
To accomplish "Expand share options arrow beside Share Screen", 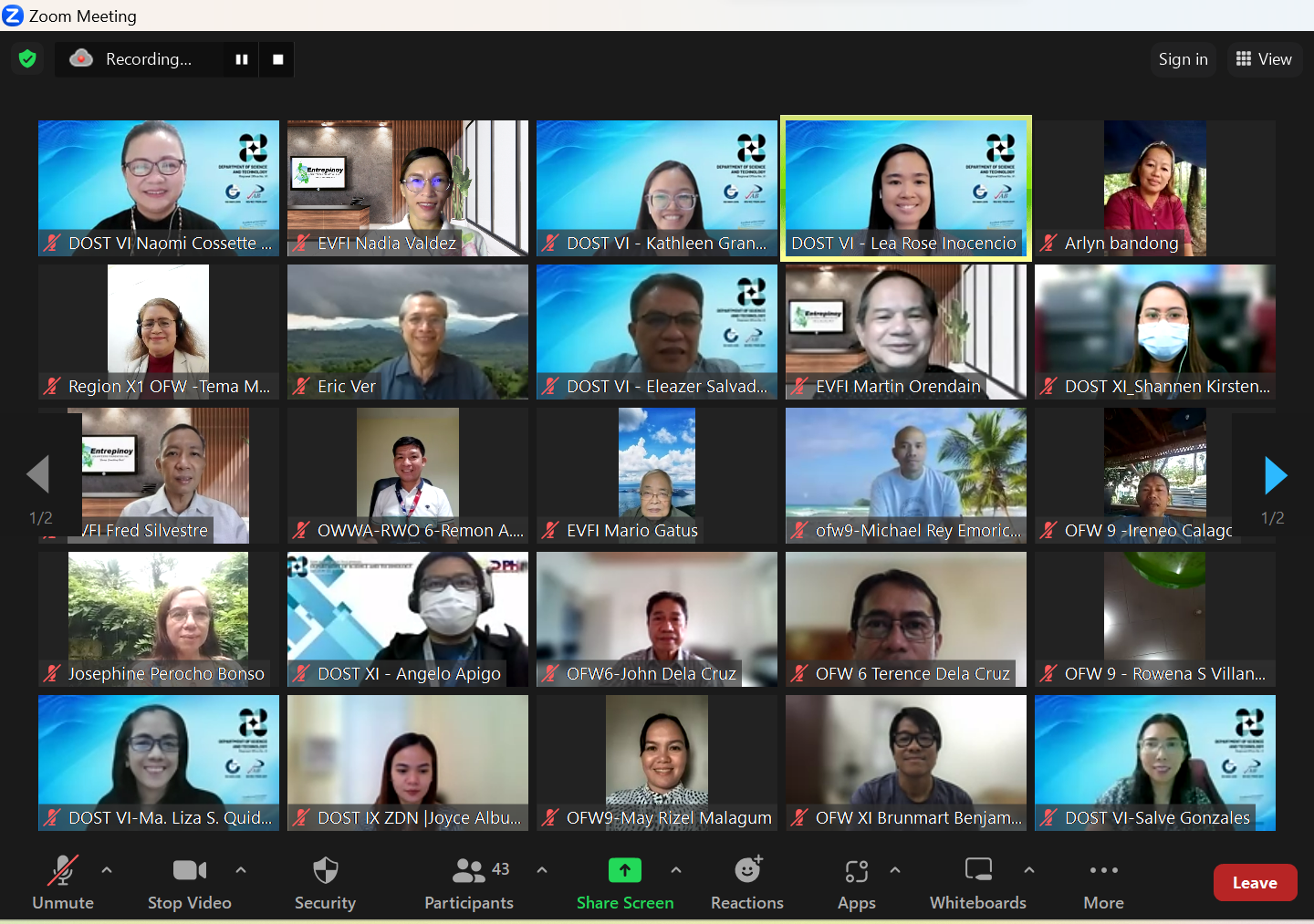I will (x=676, y=870).
